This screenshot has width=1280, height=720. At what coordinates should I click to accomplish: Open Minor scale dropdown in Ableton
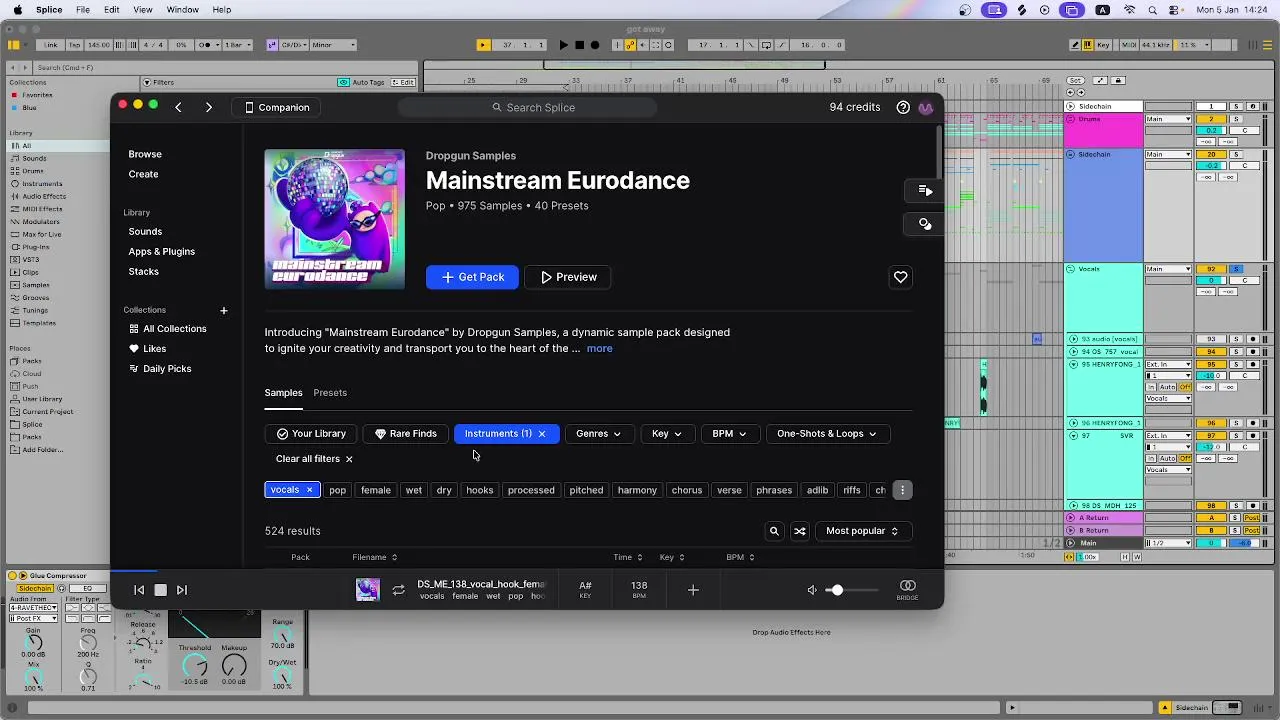pyautogui.click(x=334, y=45)
